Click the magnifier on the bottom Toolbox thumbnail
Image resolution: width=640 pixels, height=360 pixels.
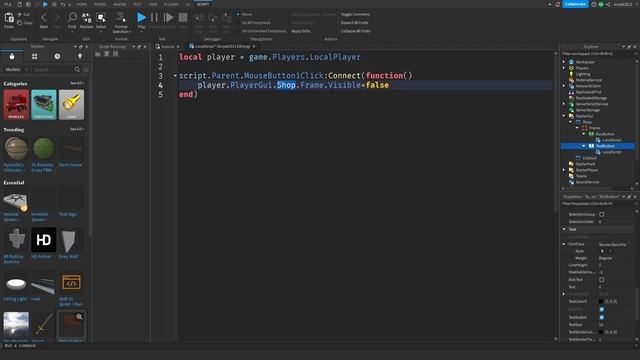point(79,317)
